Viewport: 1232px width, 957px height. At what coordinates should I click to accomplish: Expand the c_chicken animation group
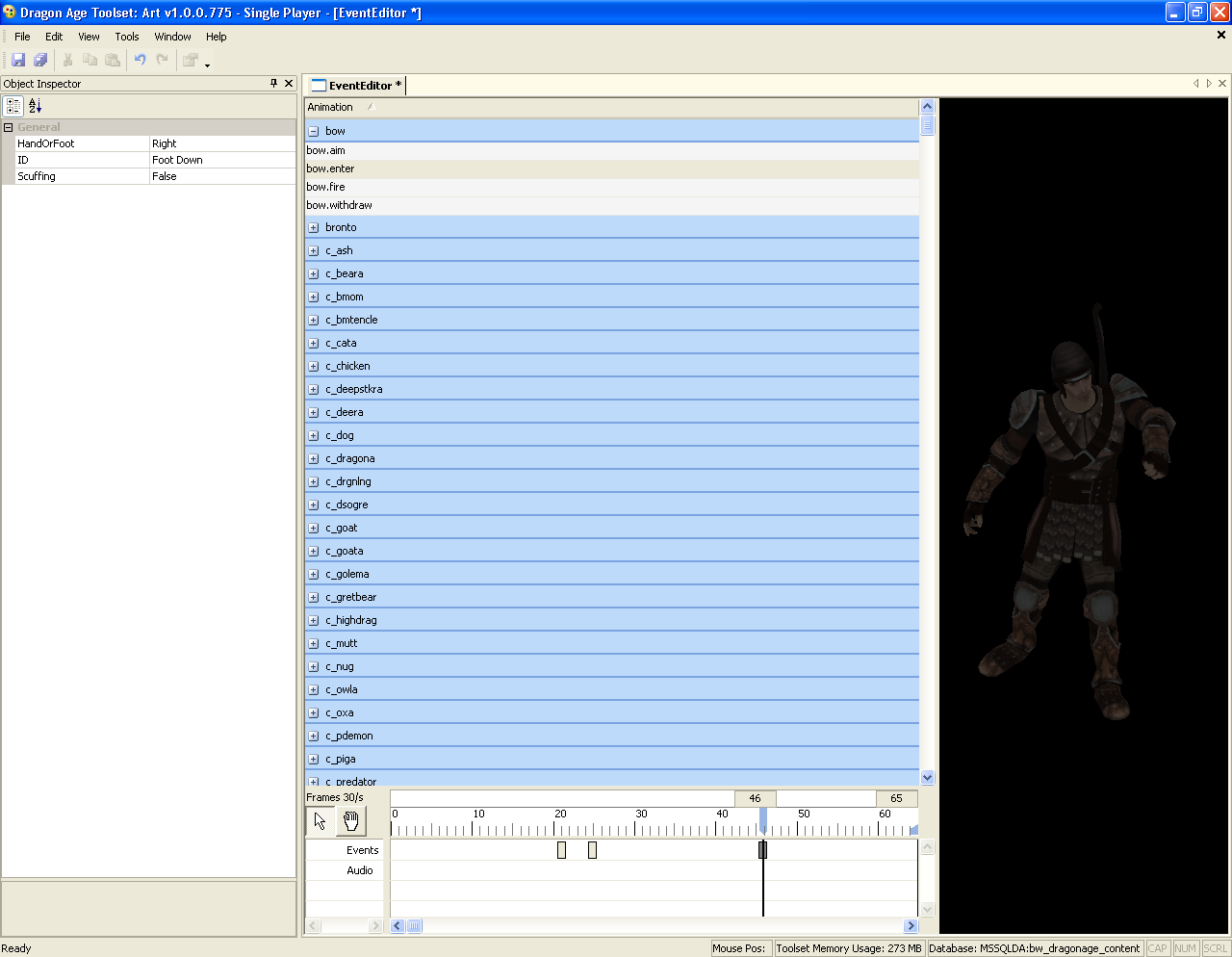point(314,366)
